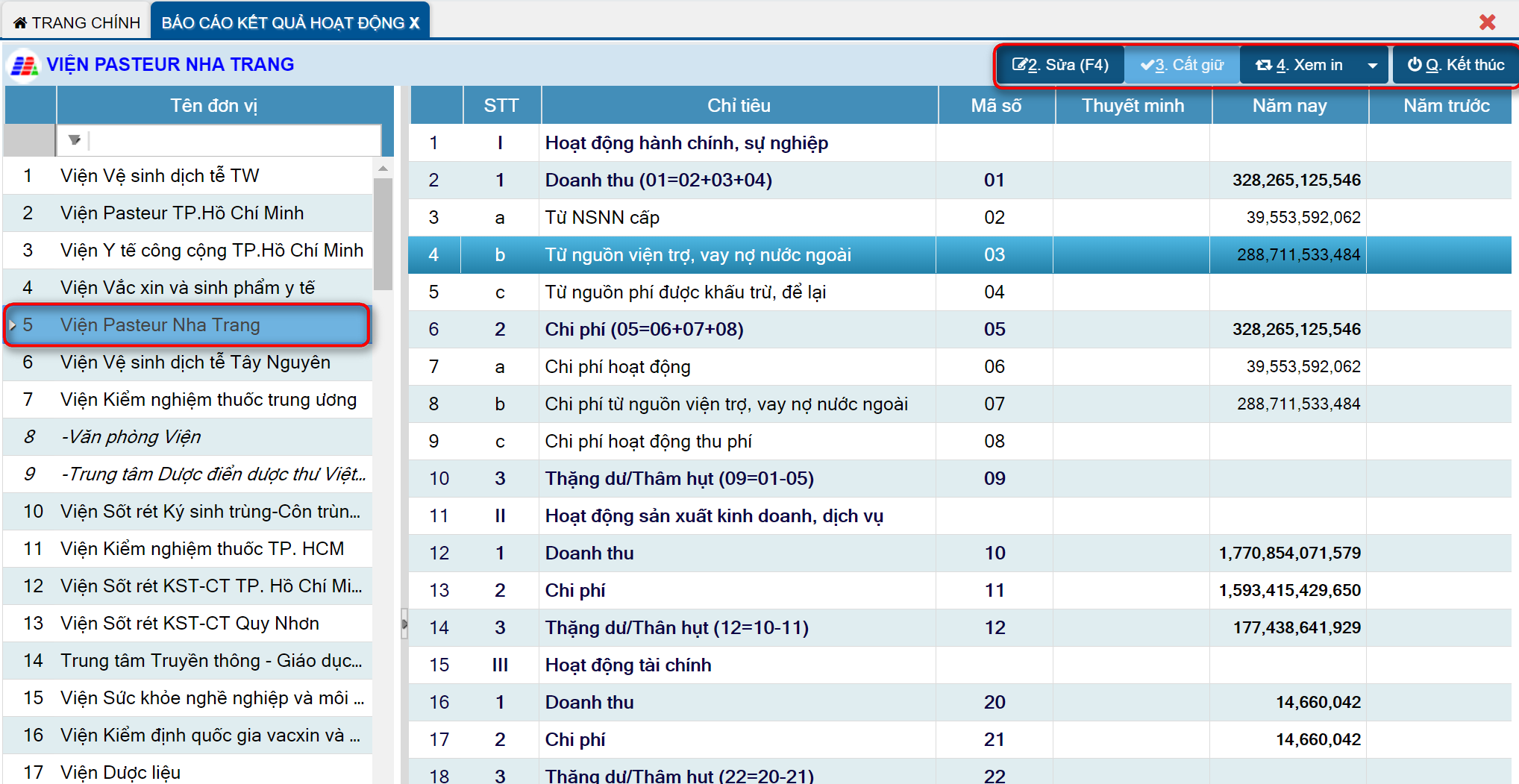
Task: Click the Viện Pasteur logo icon
Action: 24,66
